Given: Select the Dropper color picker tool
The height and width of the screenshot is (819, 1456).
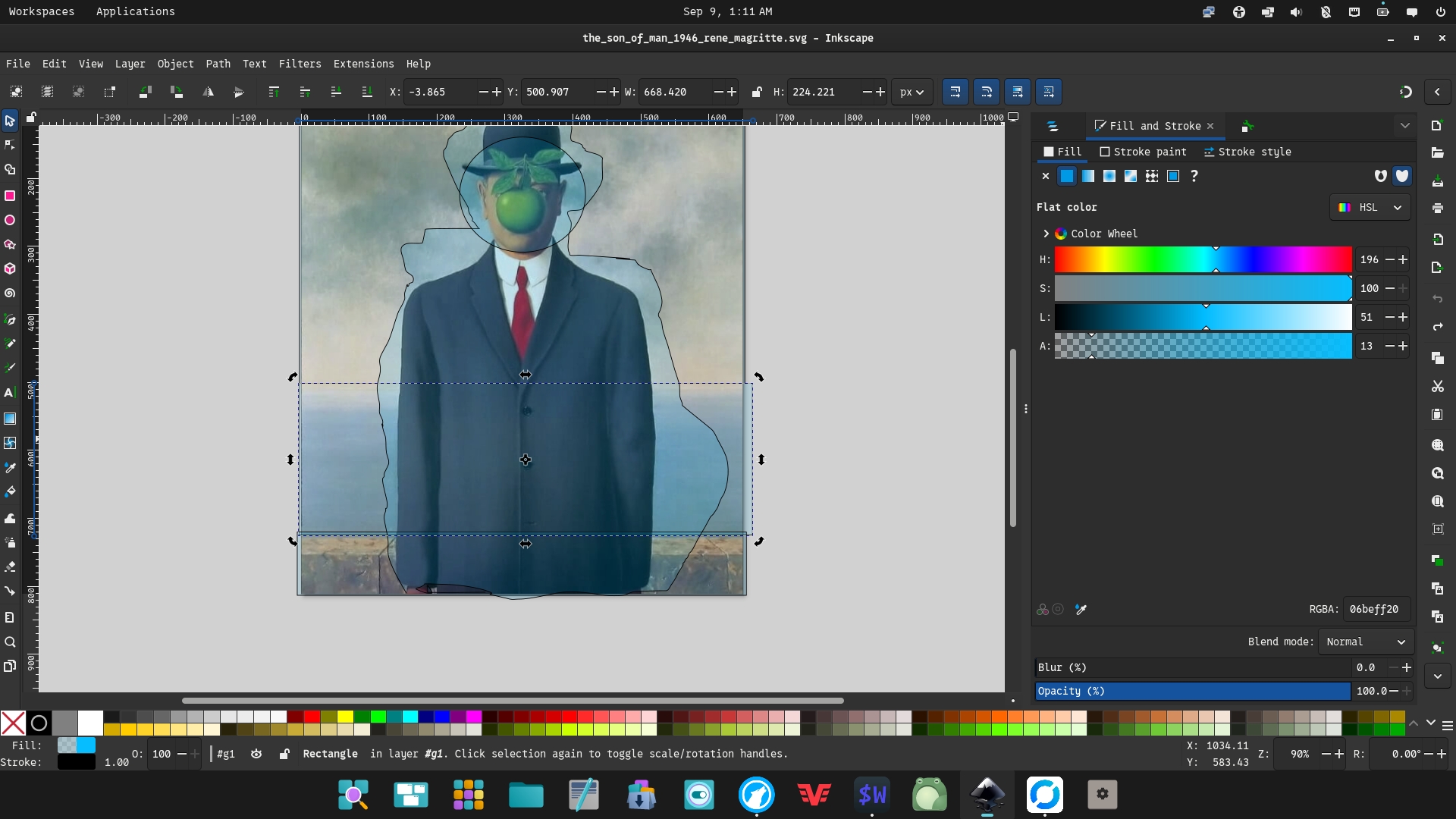Looking at the screenshot, I should point(10,468).
